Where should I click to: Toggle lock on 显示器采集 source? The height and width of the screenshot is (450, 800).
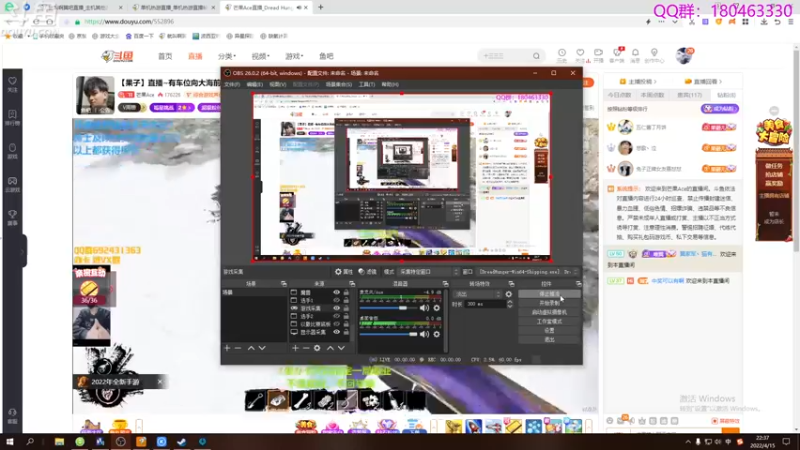pyautogui.click(x=346, y=332)
